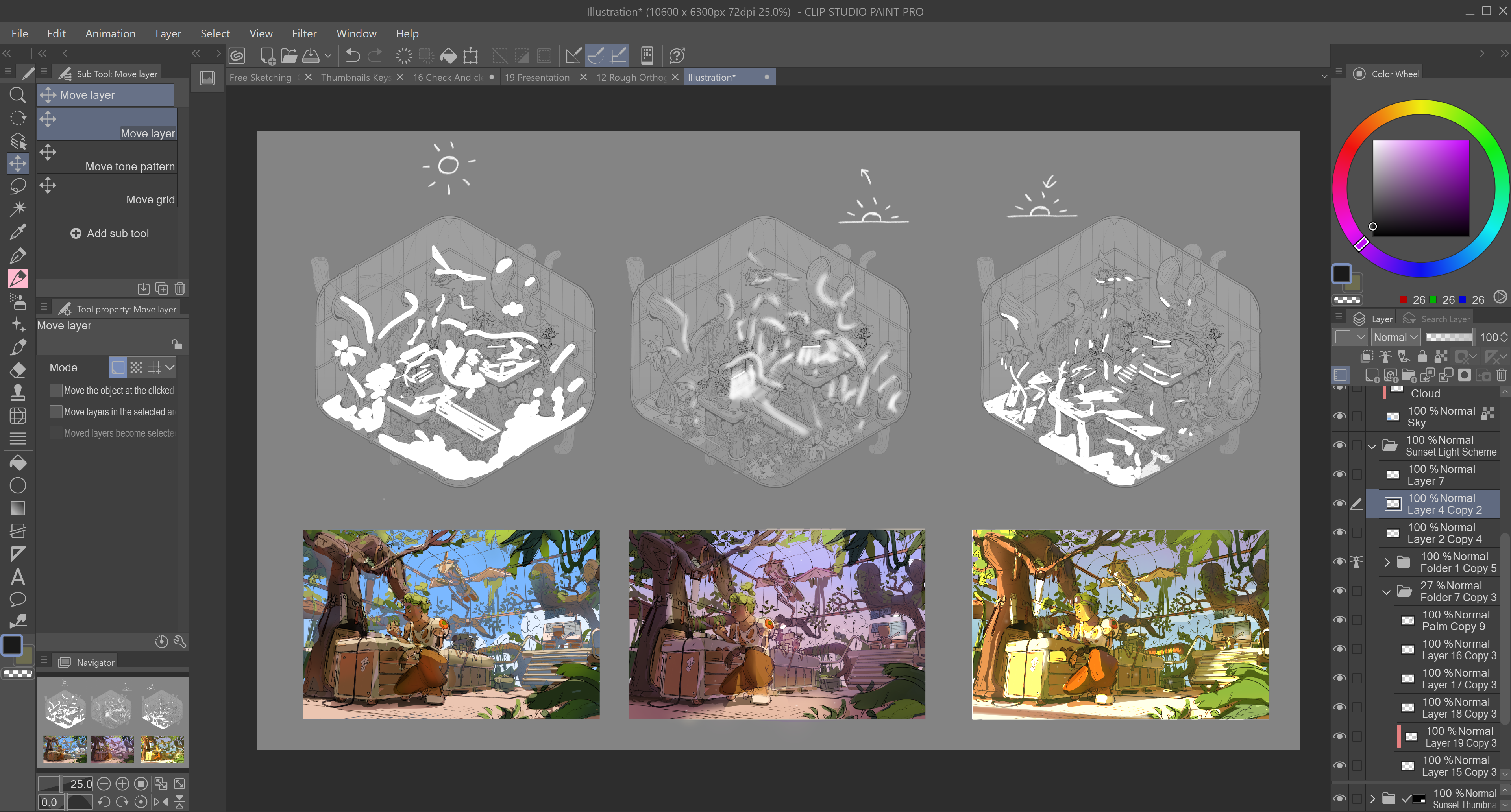Select the Eraser tool

point(18,370)
